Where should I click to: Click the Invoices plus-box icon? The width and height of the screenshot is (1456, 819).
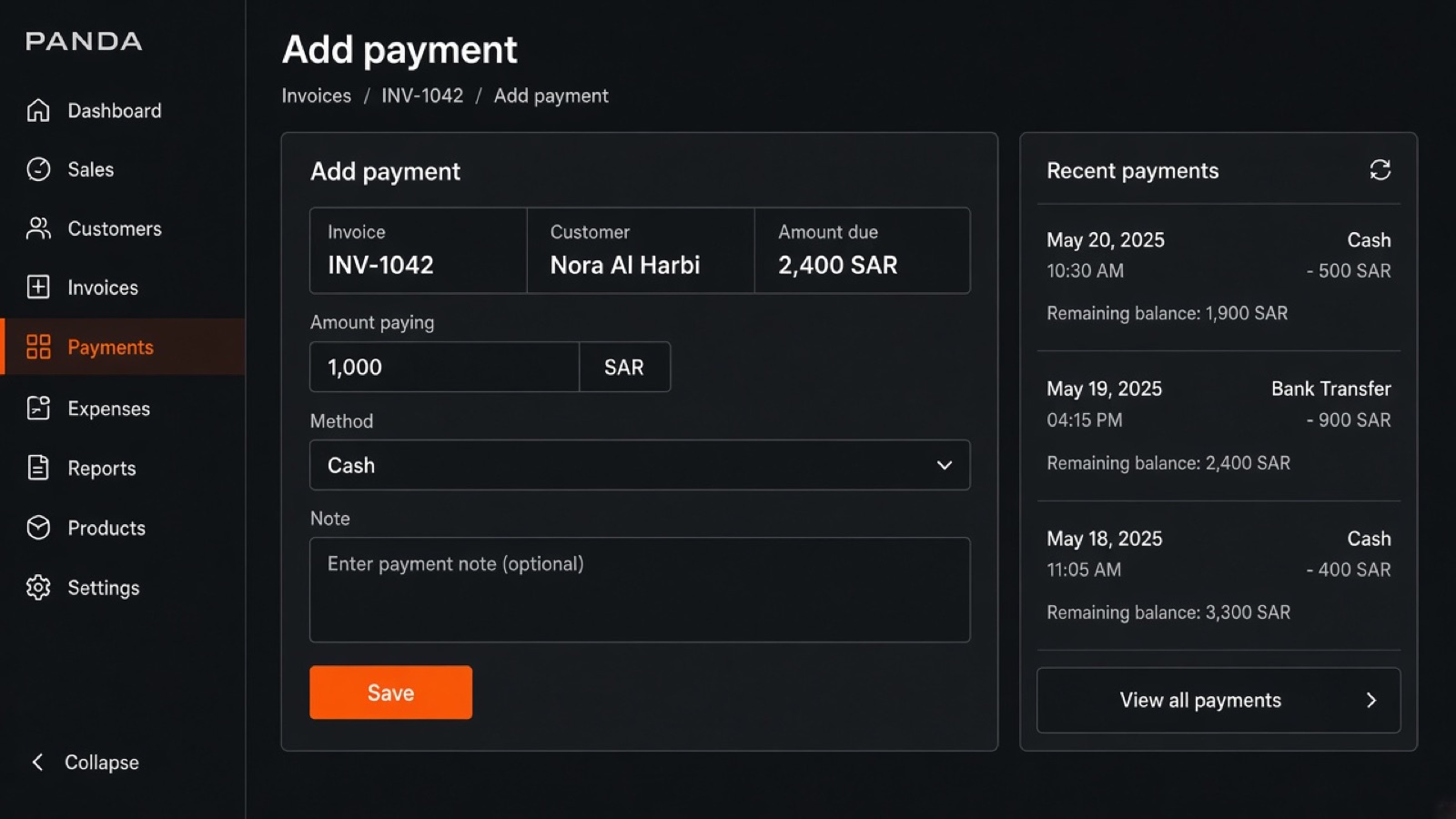(x=38, y=288)
